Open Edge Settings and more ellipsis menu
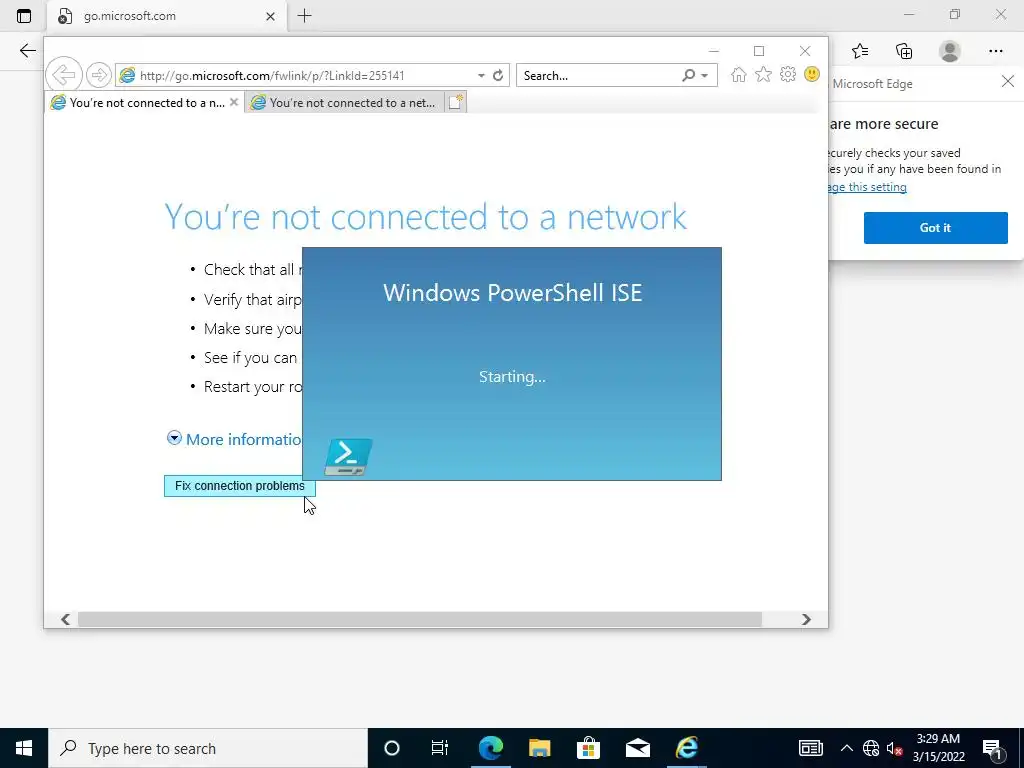Image resolution: width=1024 pixels, height=768 pixels. coord(995,51)
